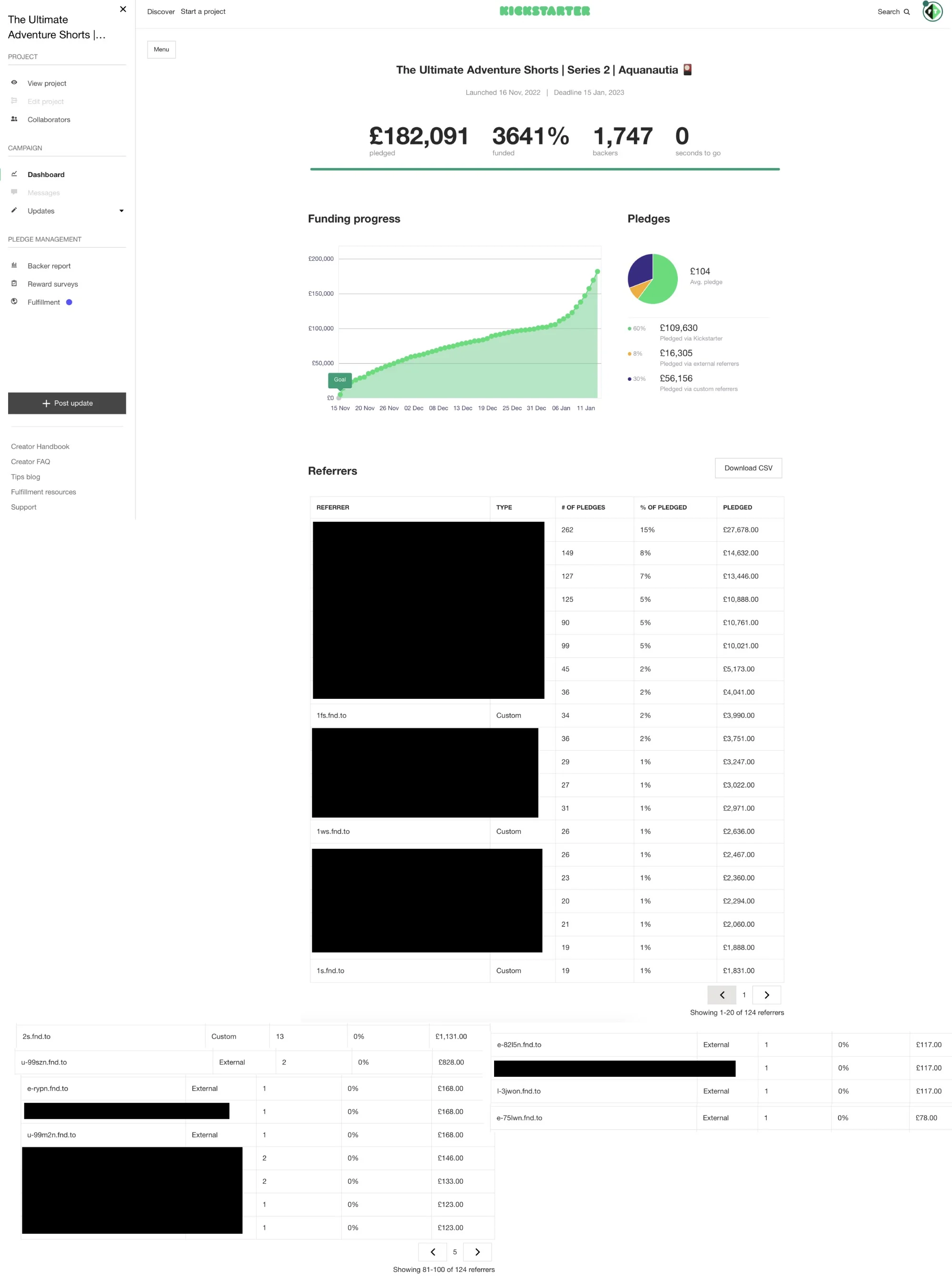Viewport: 952px width, 1281px height.
Task: Open the Discover link
Action: pyautogui.click(x=161, y=11)
